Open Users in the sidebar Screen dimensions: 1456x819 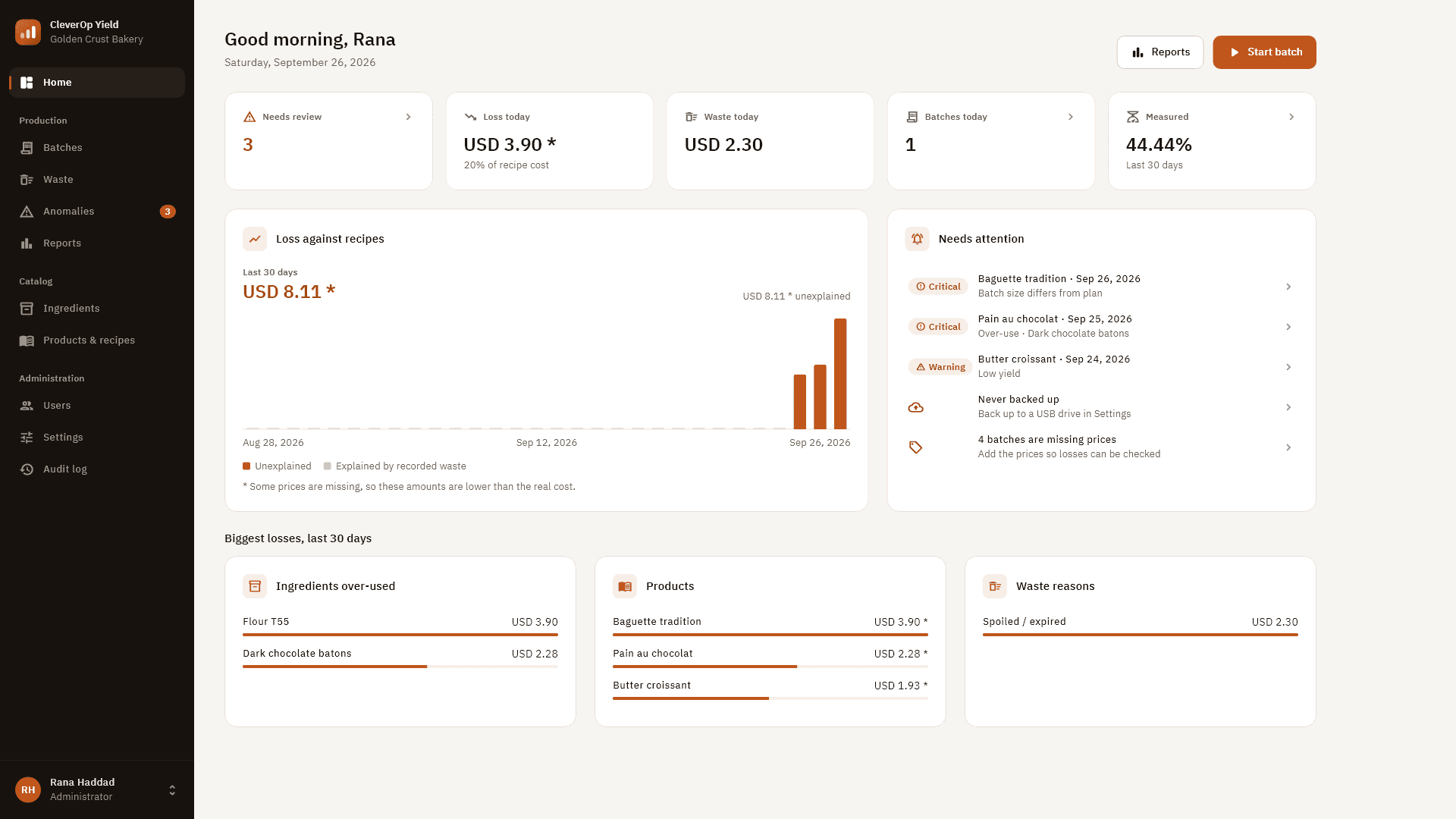97,406
